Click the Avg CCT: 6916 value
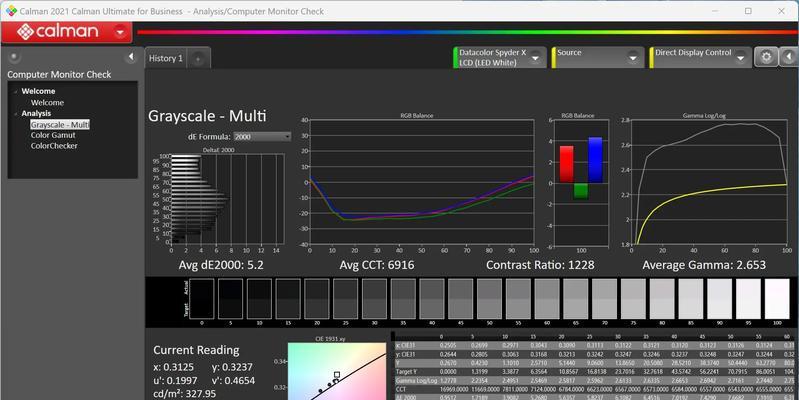This screenshot has width=799, height=400. (x=377, y=265)
